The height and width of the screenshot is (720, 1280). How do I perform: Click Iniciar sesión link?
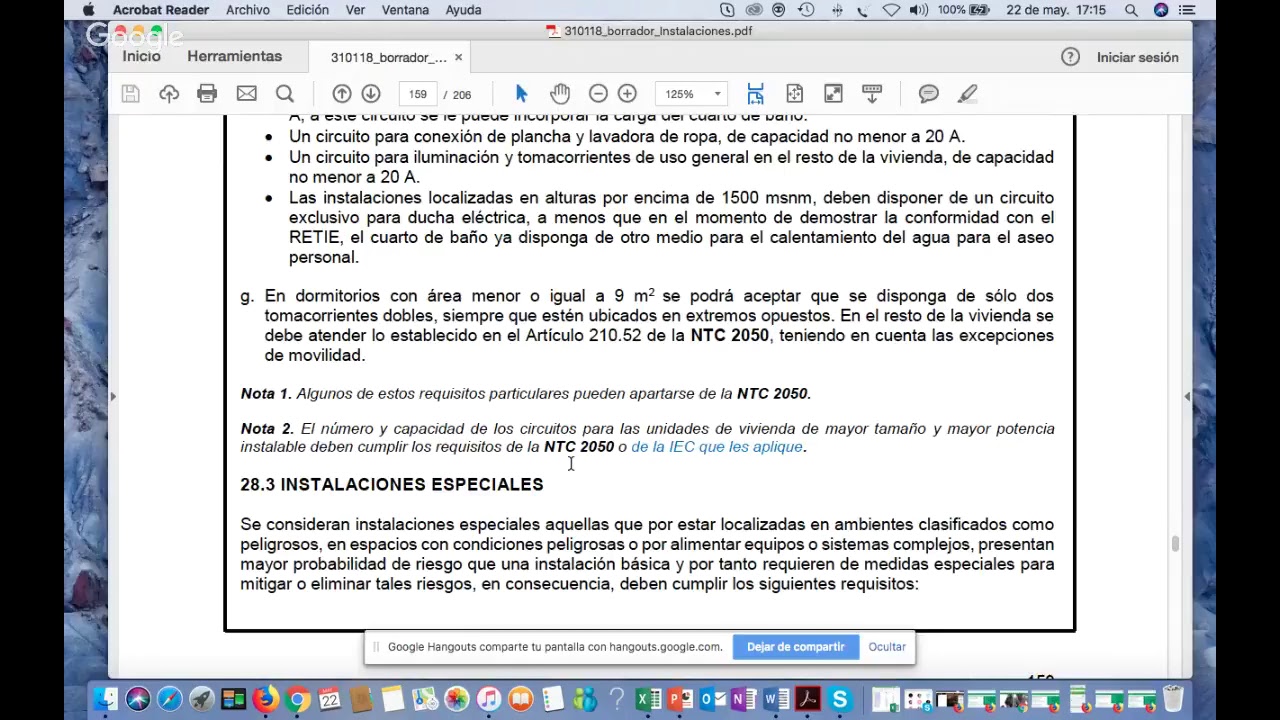pos(1137,57)
